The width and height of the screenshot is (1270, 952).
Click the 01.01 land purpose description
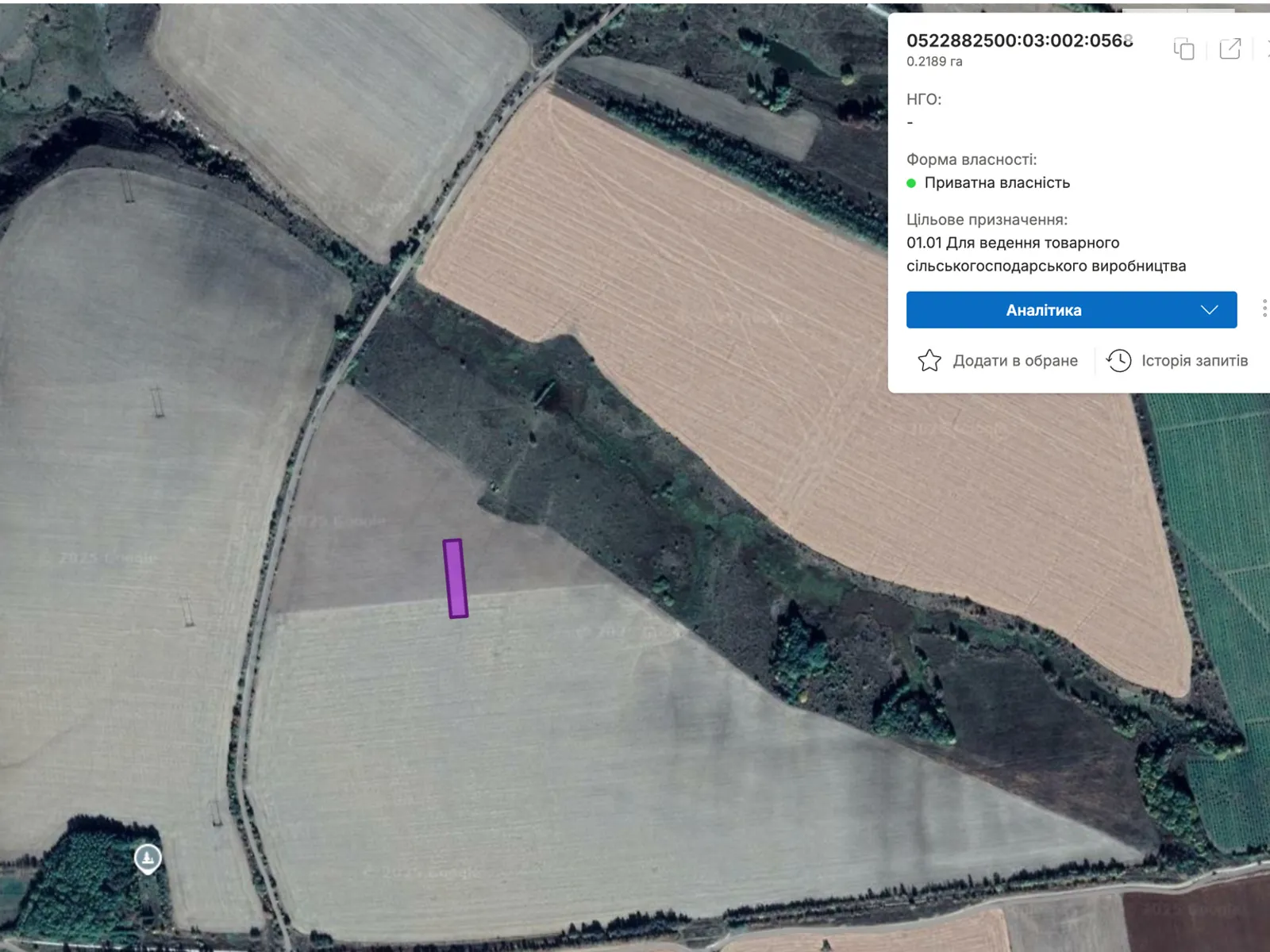(1045, 254)
